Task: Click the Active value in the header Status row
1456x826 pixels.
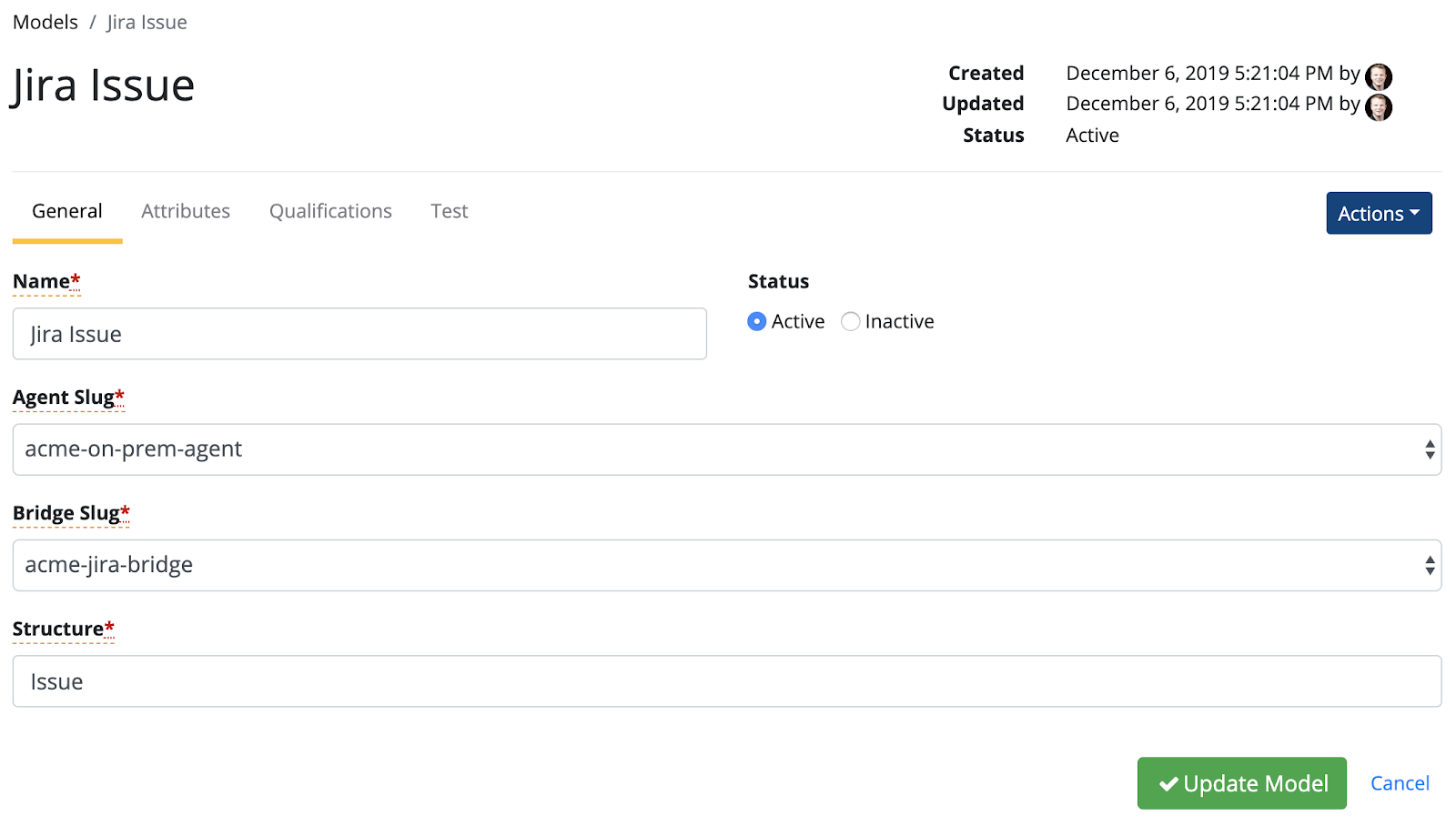Action: pyautogui.click(x=1092, y=136)
